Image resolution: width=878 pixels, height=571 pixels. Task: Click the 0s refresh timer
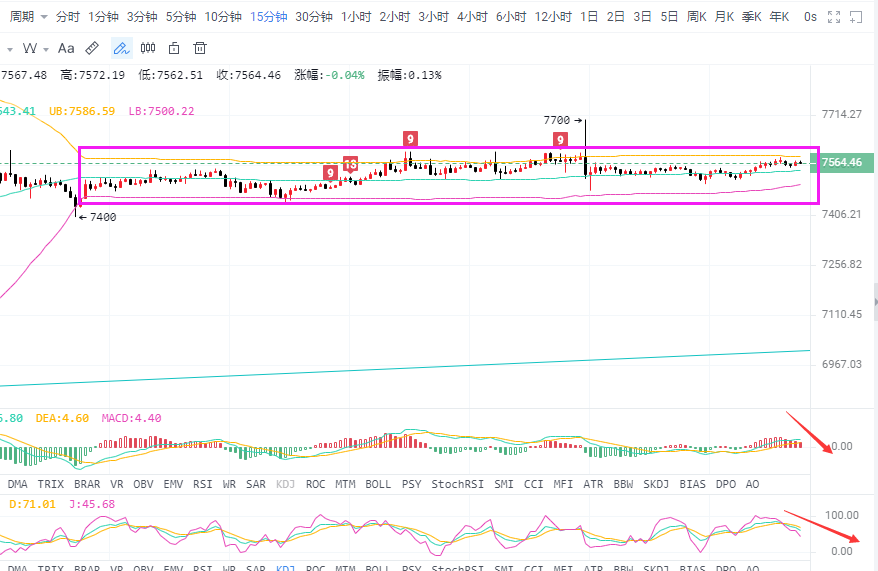810,17
